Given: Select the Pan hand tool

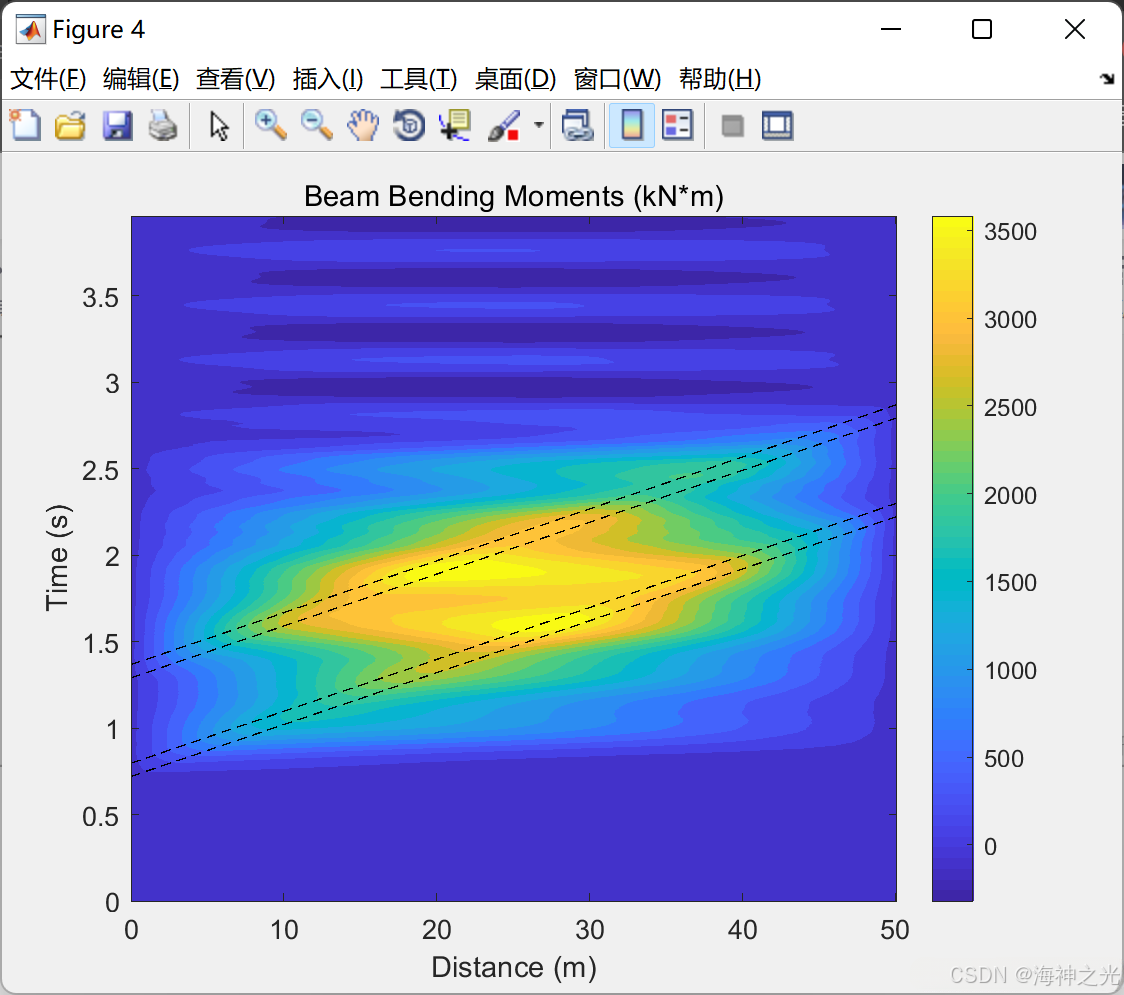Looking at the screenshot, I should click(x=363, y=125).
